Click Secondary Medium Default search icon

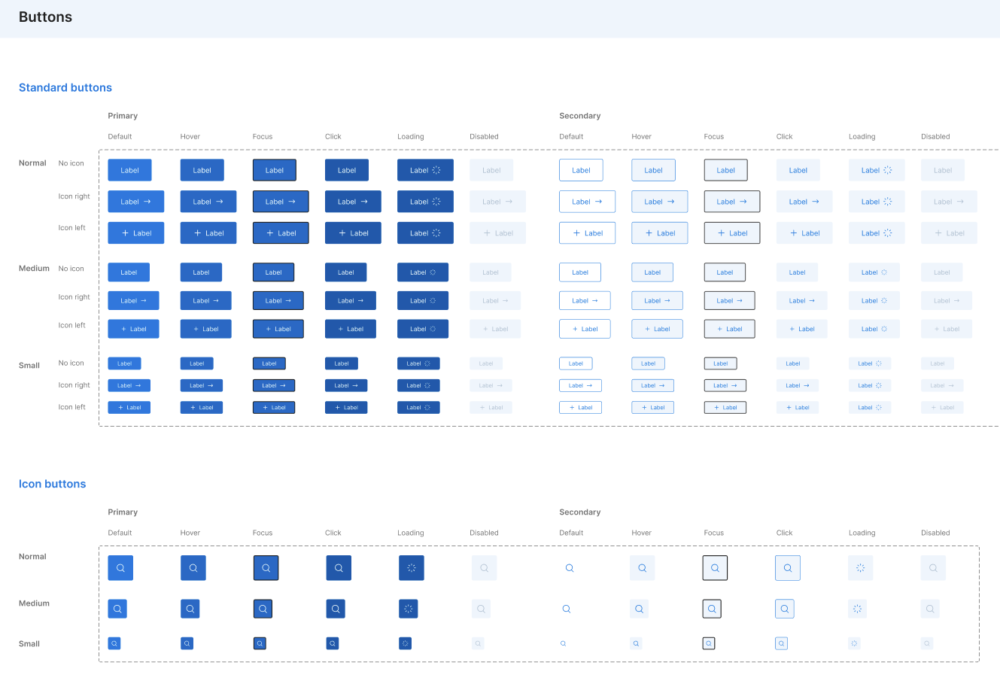(x=566, y=608)
